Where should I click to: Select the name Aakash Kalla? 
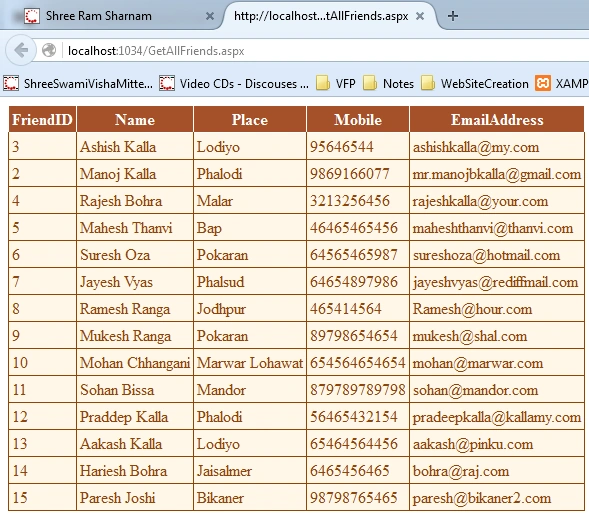[121, 444]
